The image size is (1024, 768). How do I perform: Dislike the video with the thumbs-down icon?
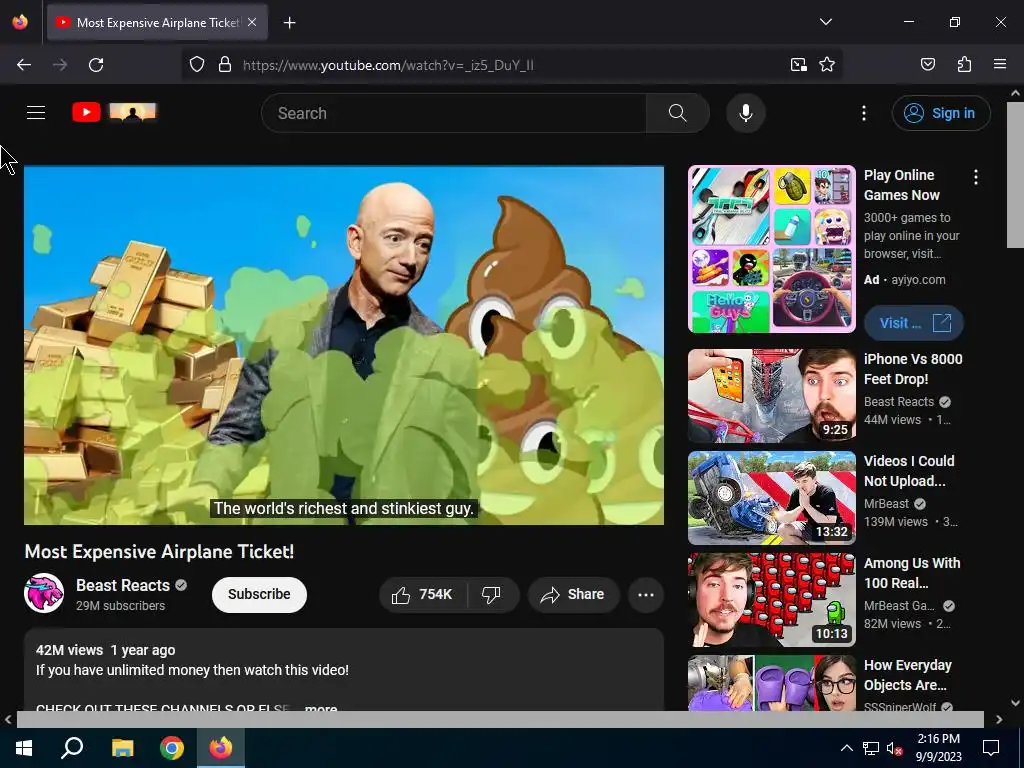coord(491,594)
